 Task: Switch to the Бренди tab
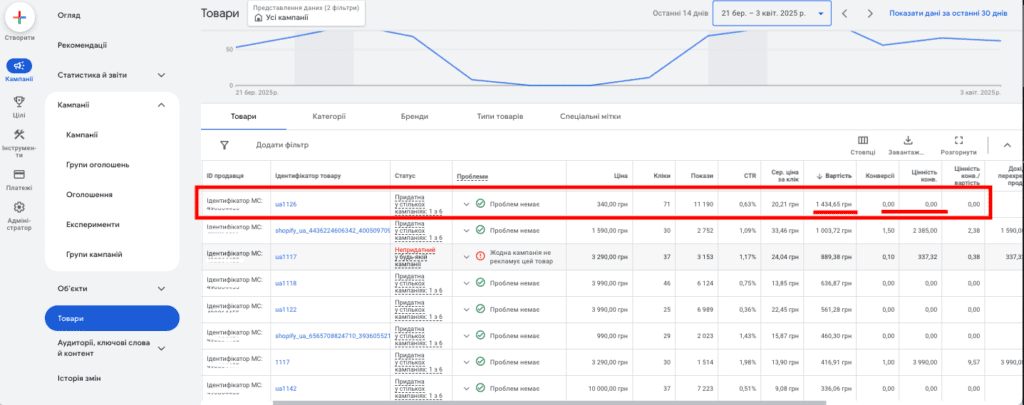click(x=415, y=116)
